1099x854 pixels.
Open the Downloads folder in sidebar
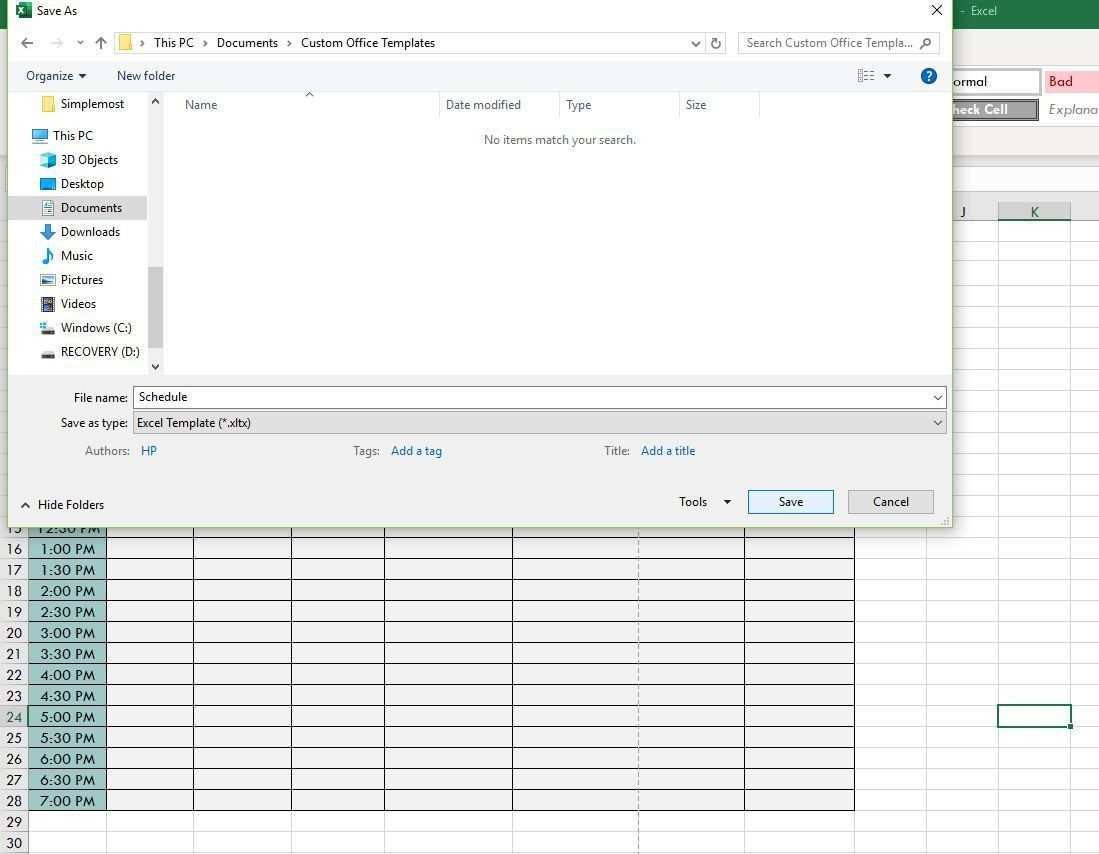[89, 232]
